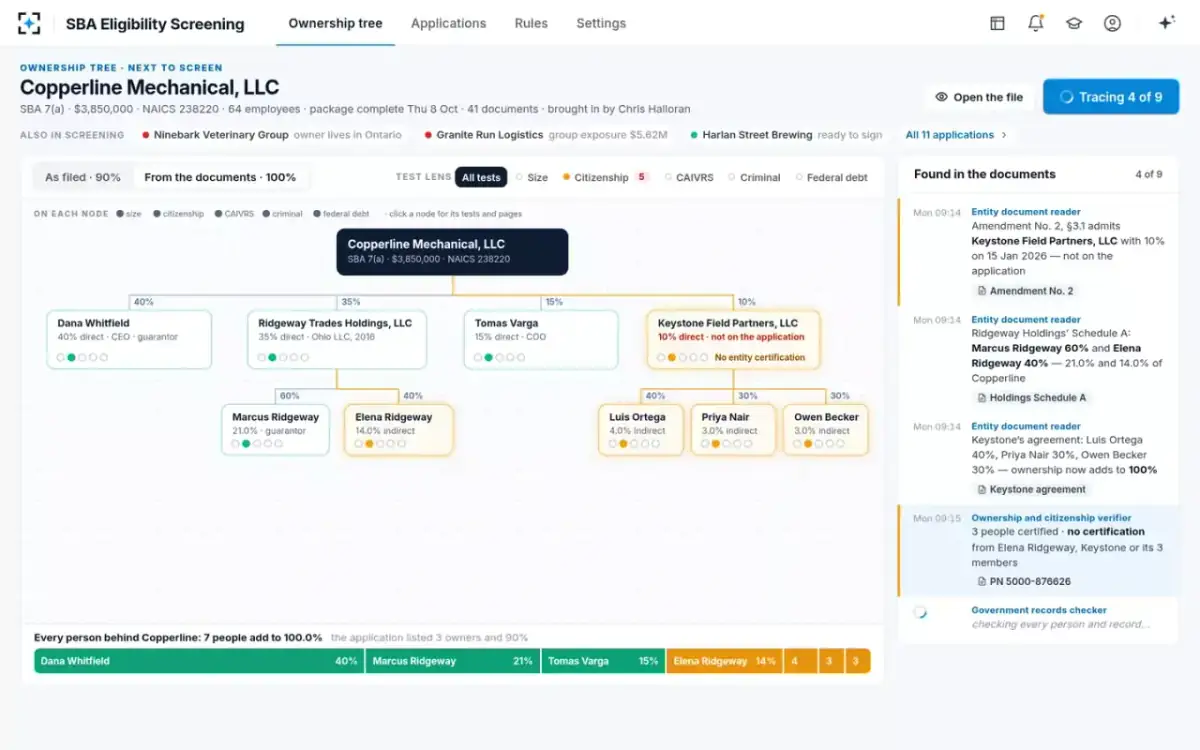Screen dimensions: 1200x750
Task: Click the SBA Eligibility Screening logo icon
Action: pyautogui.click(x=29, y=23)
